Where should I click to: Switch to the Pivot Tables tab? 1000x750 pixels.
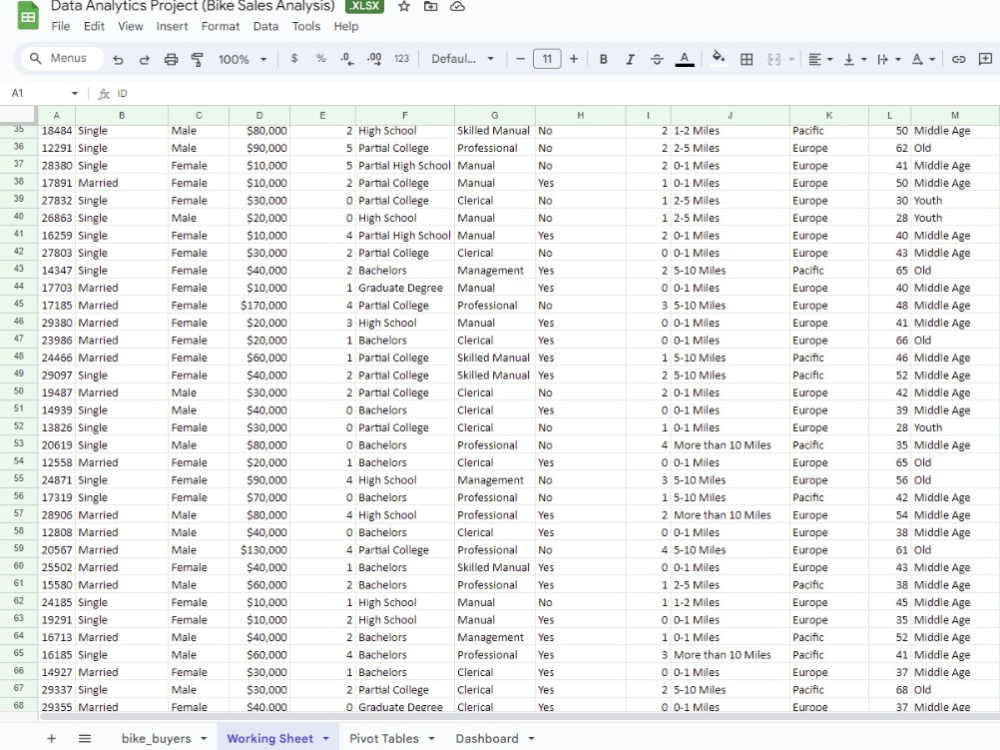pyautogui.click(x=384, y=739)
